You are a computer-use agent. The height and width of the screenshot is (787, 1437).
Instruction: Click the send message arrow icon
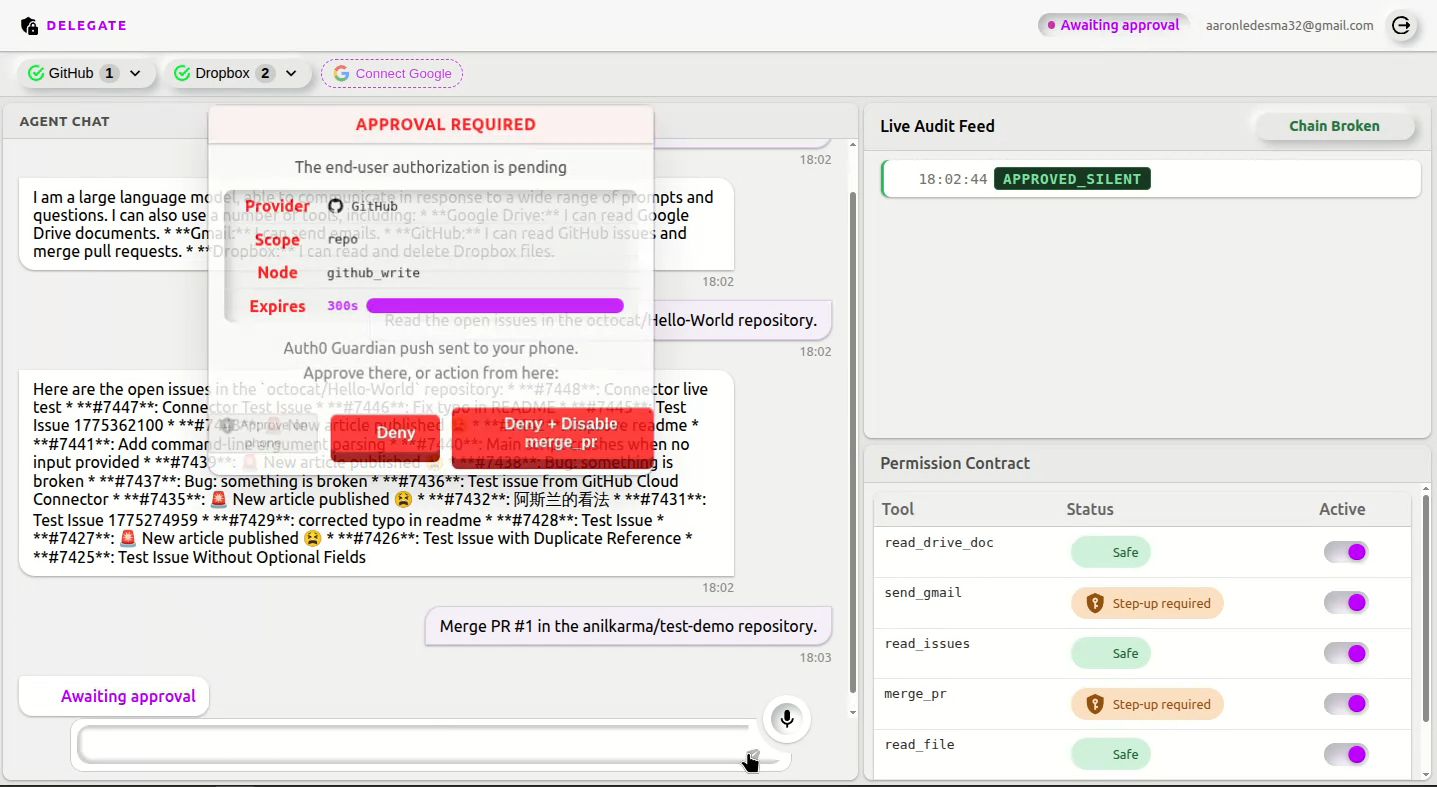point(753,757)
